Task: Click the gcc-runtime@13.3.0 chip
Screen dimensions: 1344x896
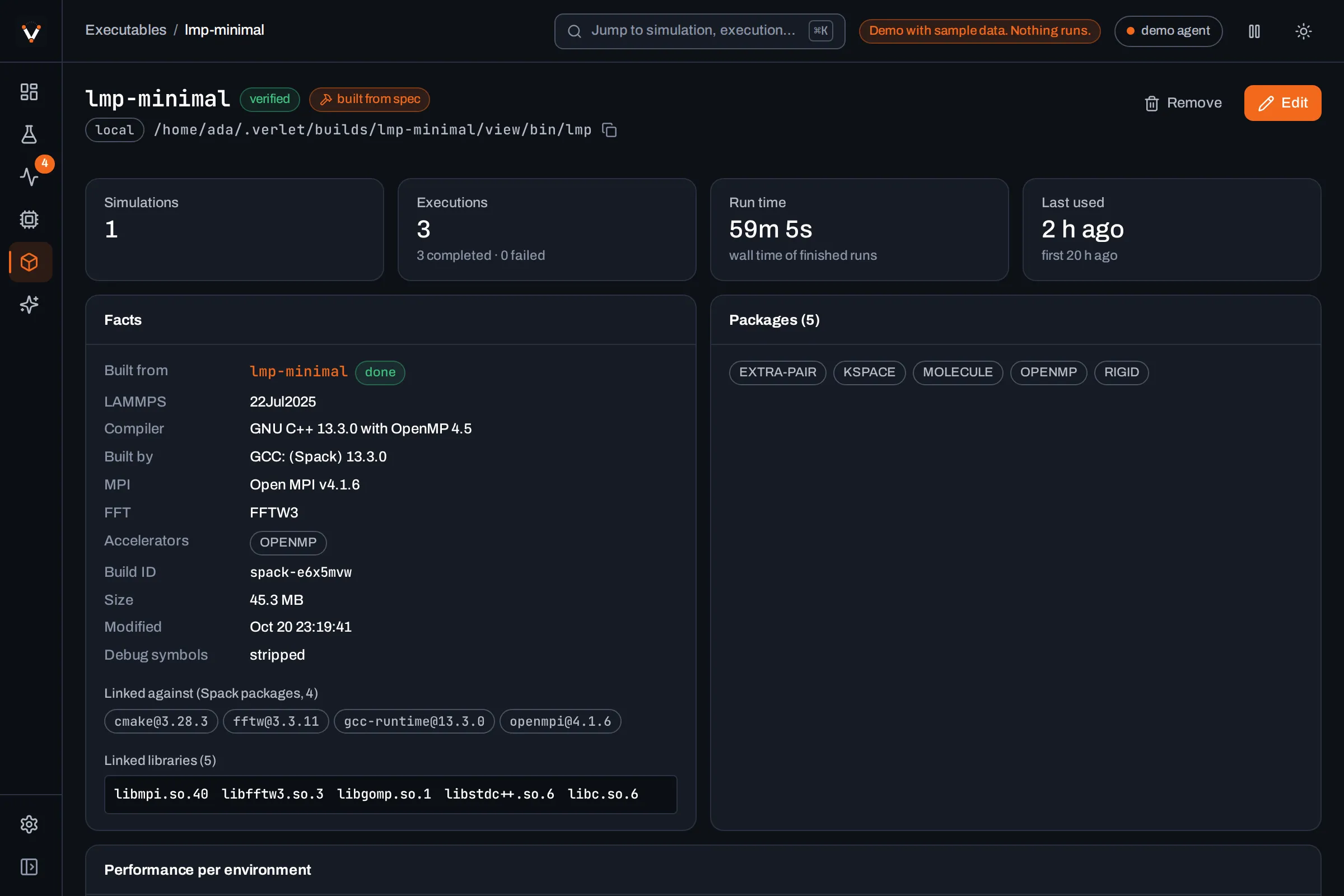Action: tap(414, 722)
